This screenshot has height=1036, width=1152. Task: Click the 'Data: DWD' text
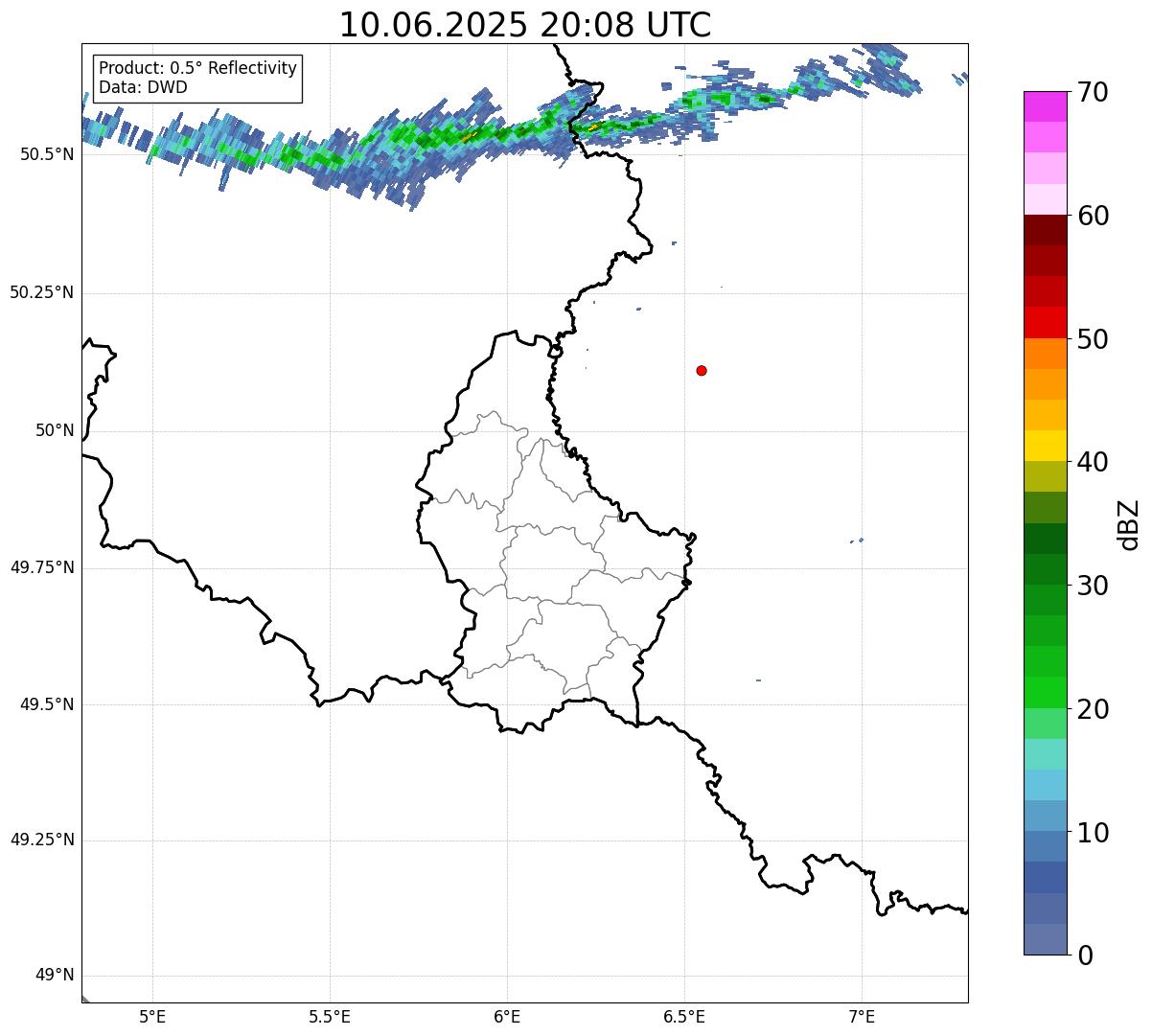[143, 87]
